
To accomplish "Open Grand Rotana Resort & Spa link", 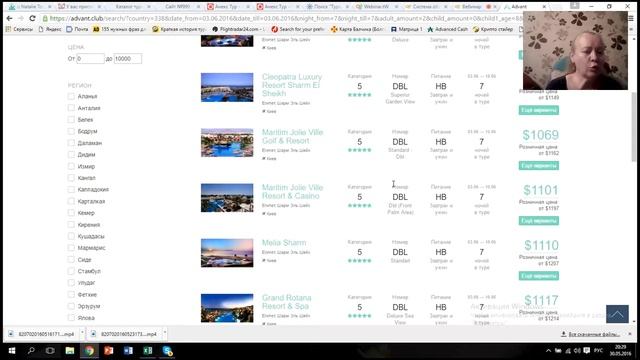I will point(287,302).
